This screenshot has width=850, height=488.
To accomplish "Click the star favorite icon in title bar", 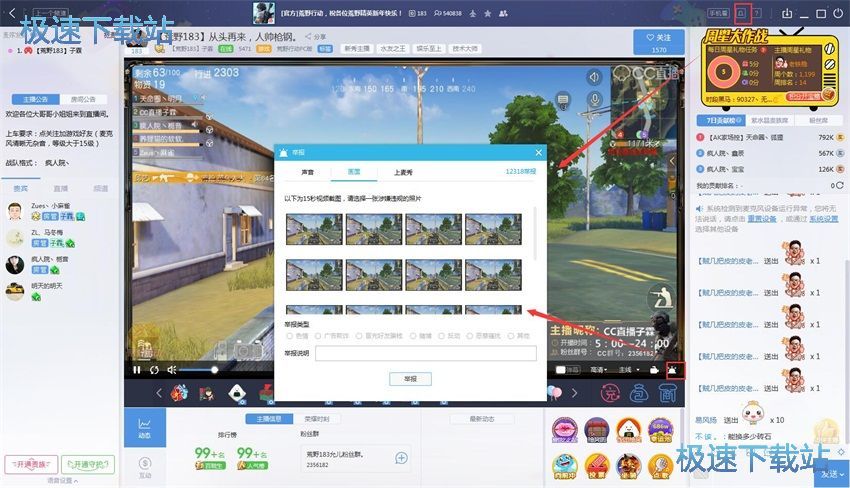I will tap(488, 14).
